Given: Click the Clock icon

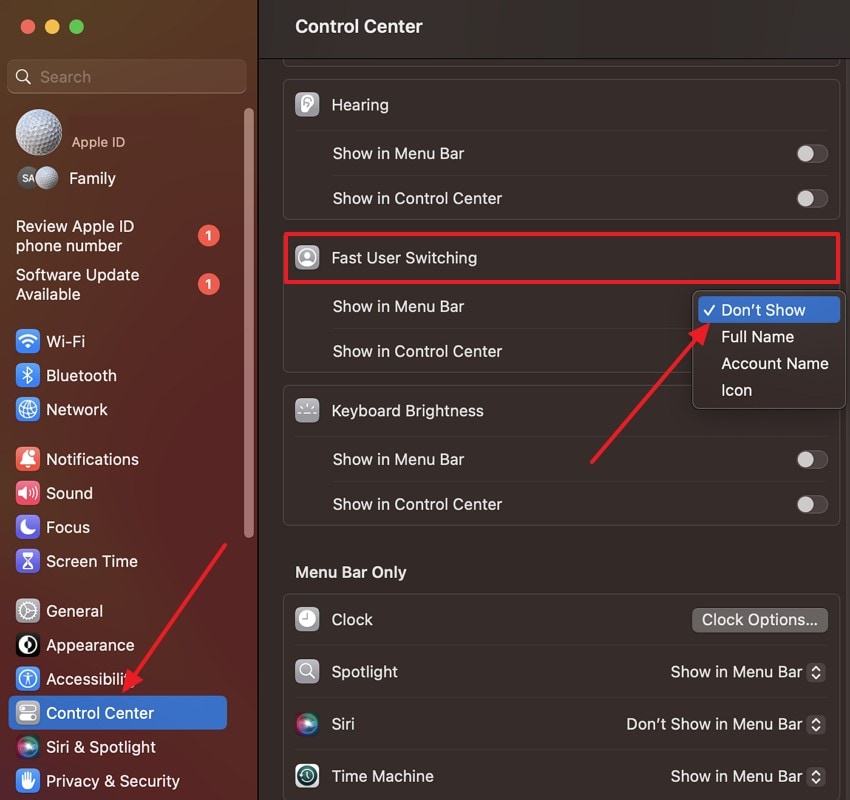Looking at the screenshot, I should click(307, 620).
